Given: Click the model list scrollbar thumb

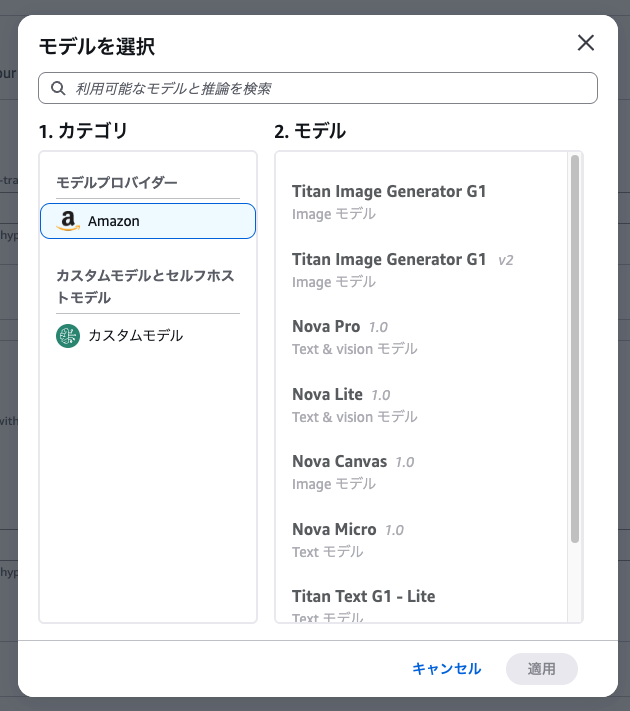Looking at the screenshot, I should click(575, 350).
